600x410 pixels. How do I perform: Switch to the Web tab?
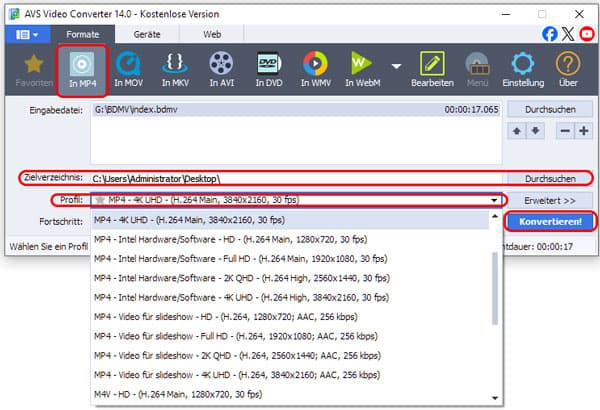coord(212,34)
